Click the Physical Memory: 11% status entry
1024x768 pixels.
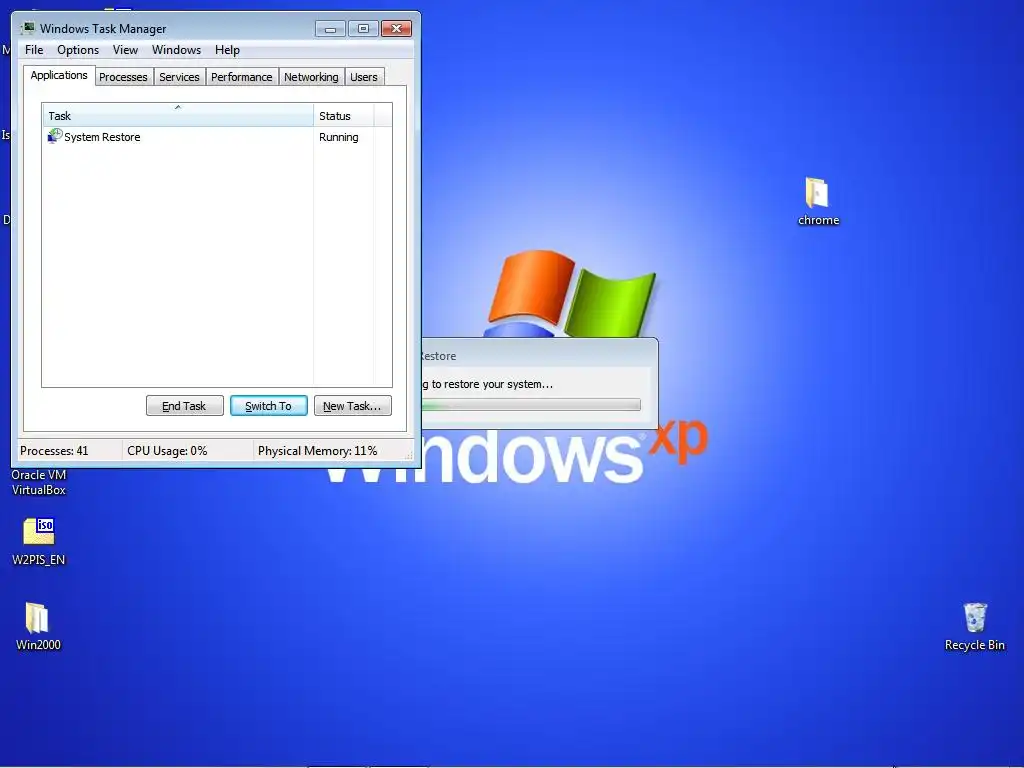(317, 451)
